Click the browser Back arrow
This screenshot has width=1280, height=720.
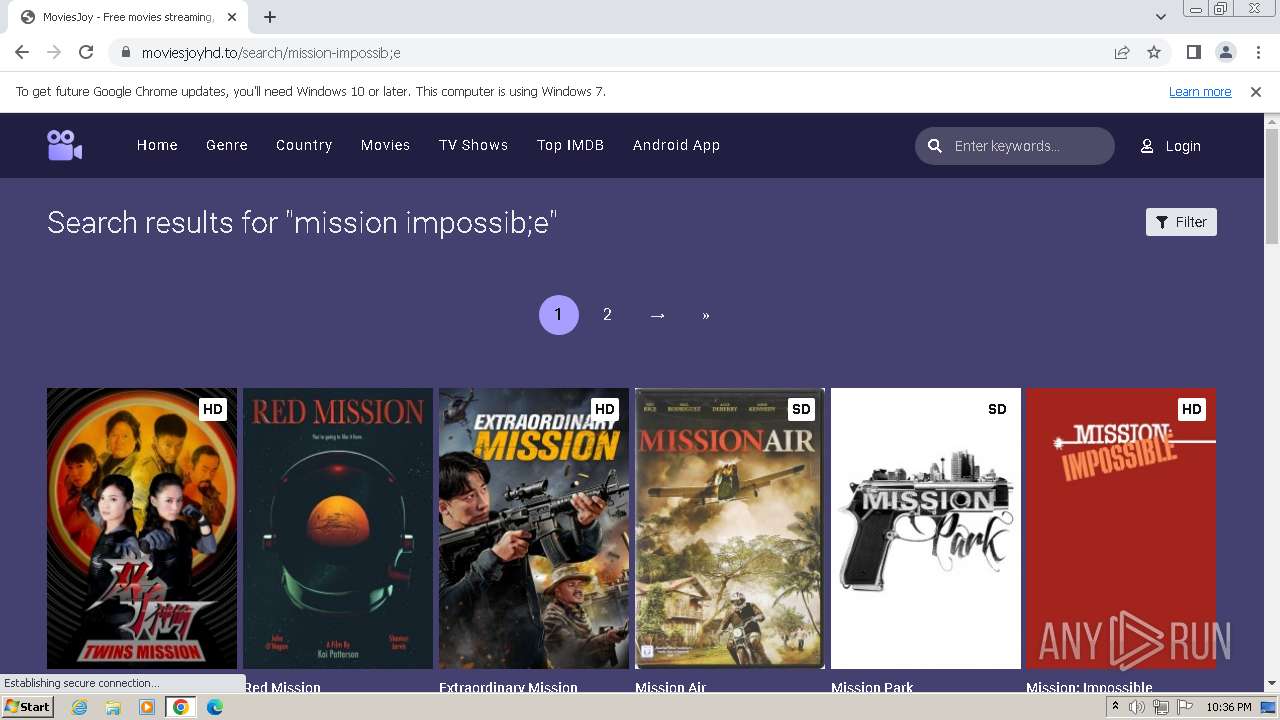[22, 52]
